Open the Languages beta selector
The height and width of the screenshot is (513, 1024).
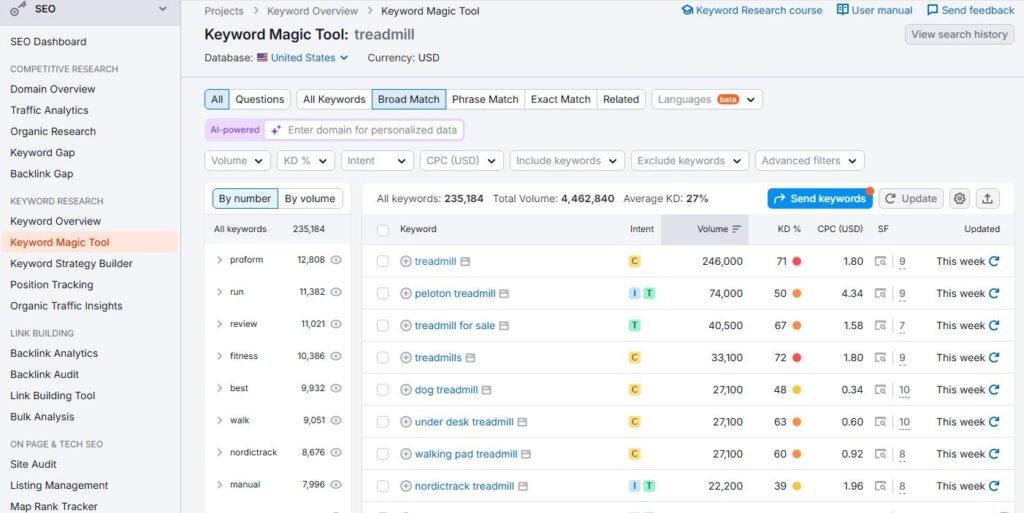(707, 99)
